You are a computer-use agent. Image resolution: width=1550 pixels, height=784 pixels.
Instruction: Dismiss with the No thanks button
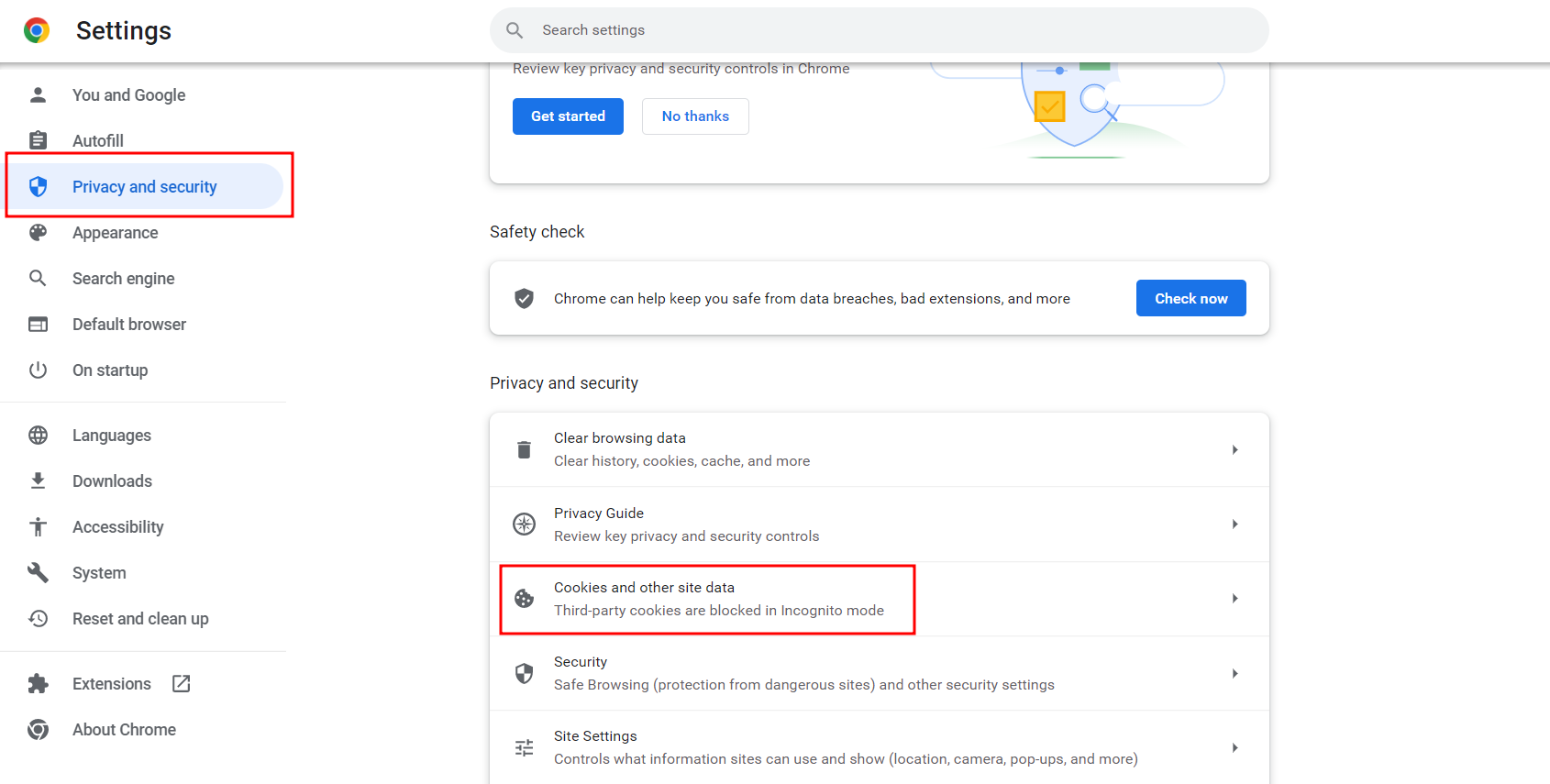695,116
